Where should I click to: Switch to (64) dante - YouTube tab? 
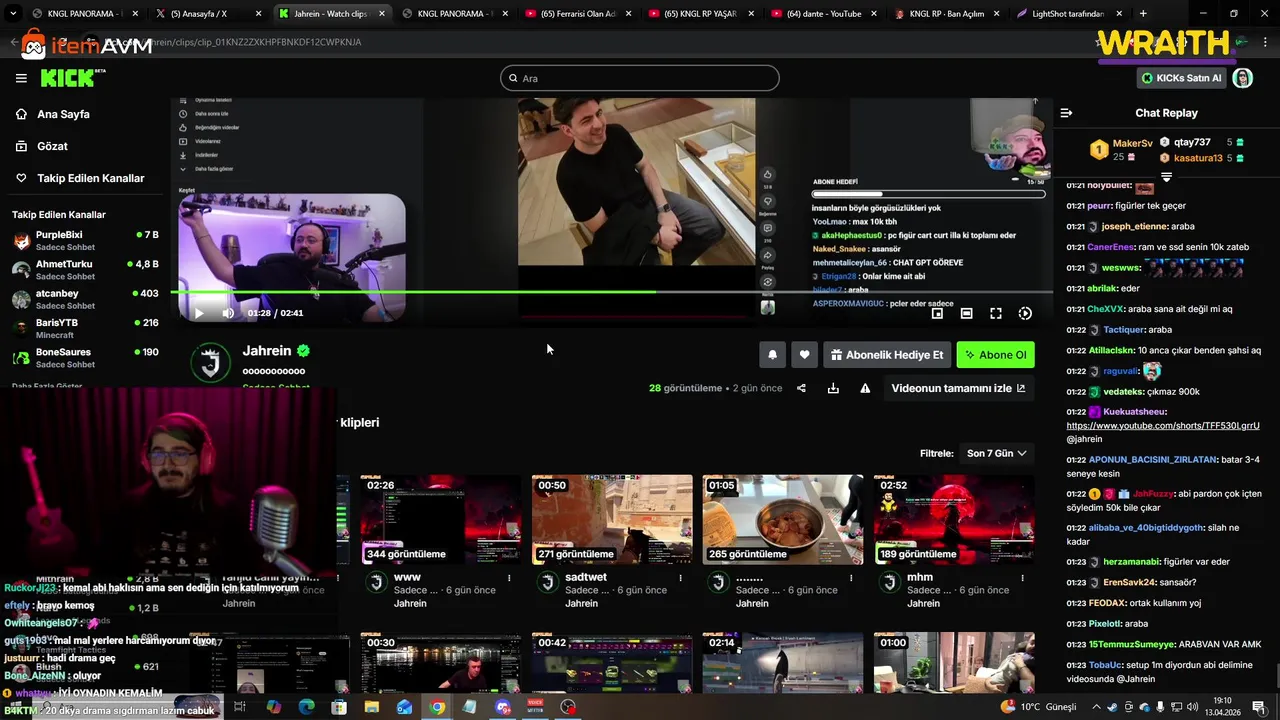pos(823,14)
